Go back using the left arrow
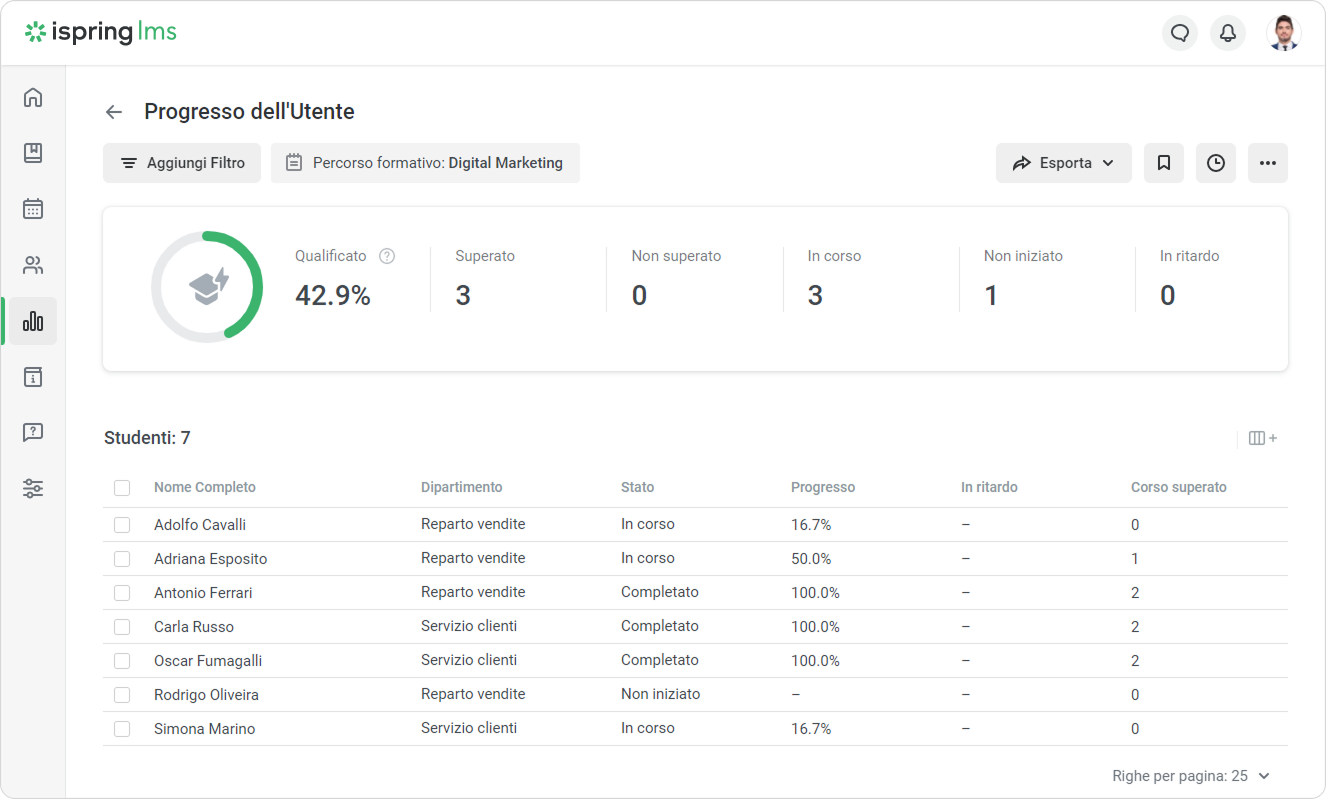Image resolution: width=1326 pixels, height=799 pixels. coord(114,112)
